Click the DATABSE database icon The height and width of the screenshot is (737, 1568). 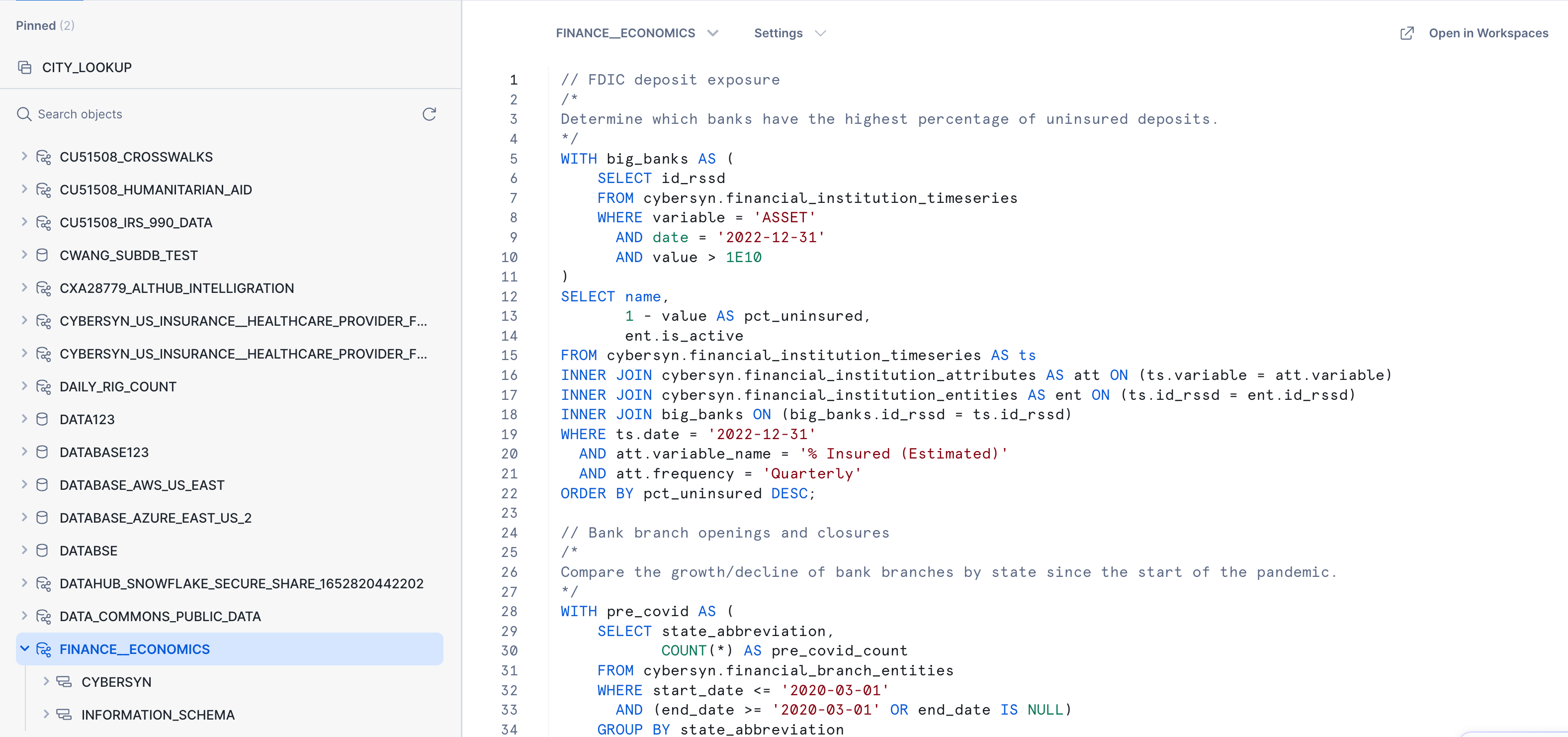(x=42, y=551)
